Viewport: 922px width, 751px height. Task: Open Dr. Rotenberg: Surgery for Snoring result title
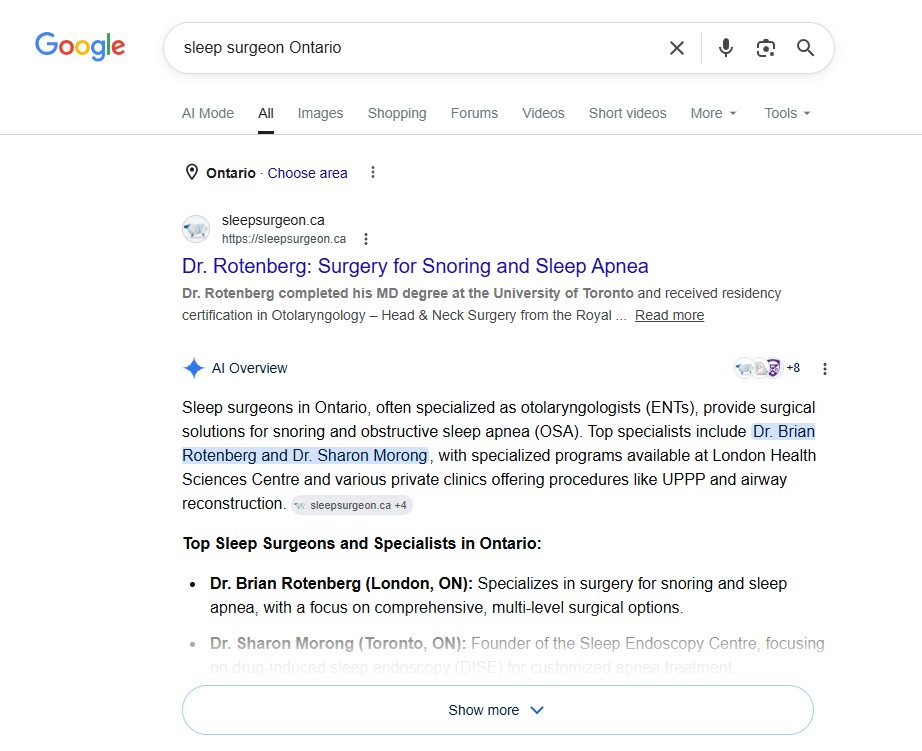click(415, 266)
